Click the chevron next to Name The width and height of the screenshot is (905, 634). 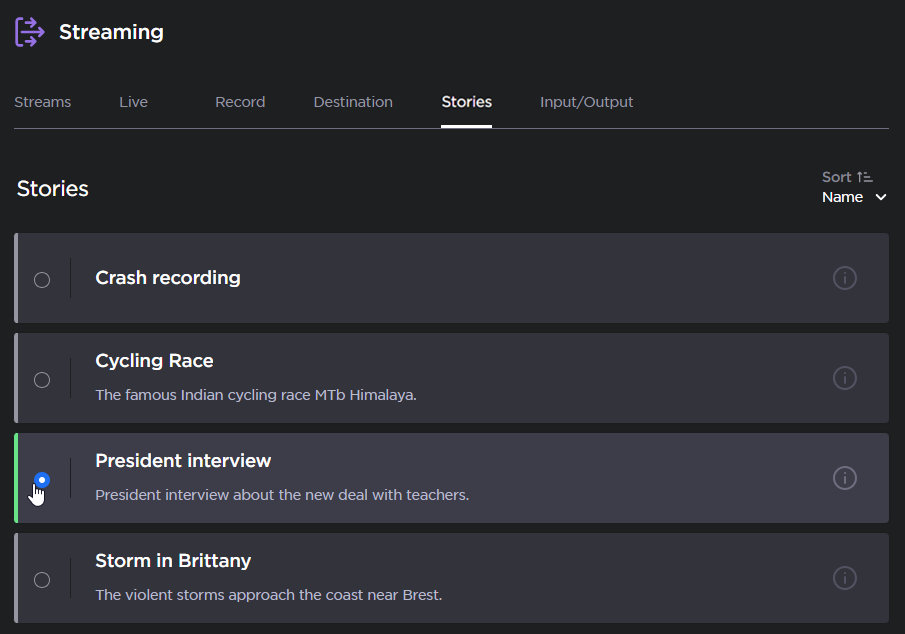pos(881,198)
